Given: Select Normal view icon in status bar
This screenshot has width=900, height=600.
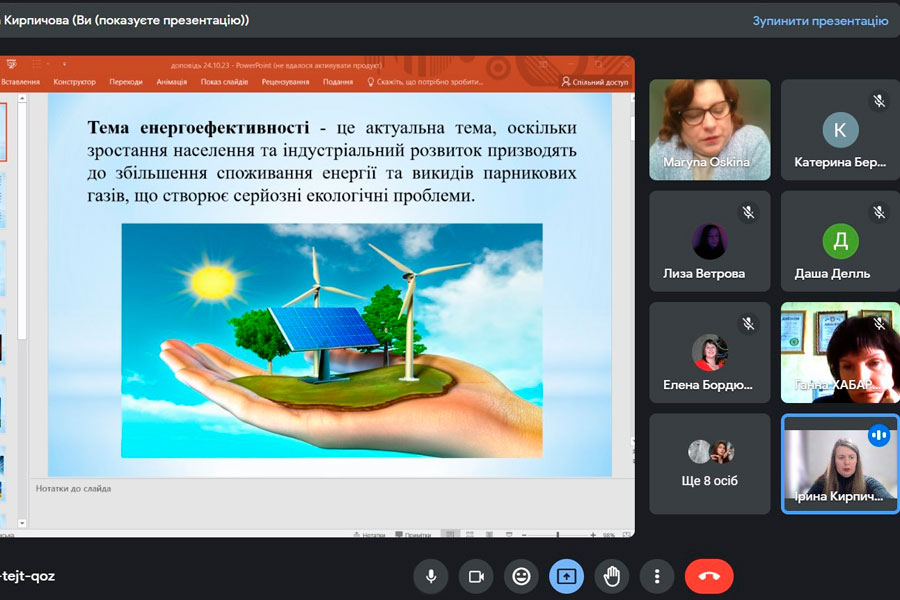Looking at the screenshot, I should [x=451, y=535].
